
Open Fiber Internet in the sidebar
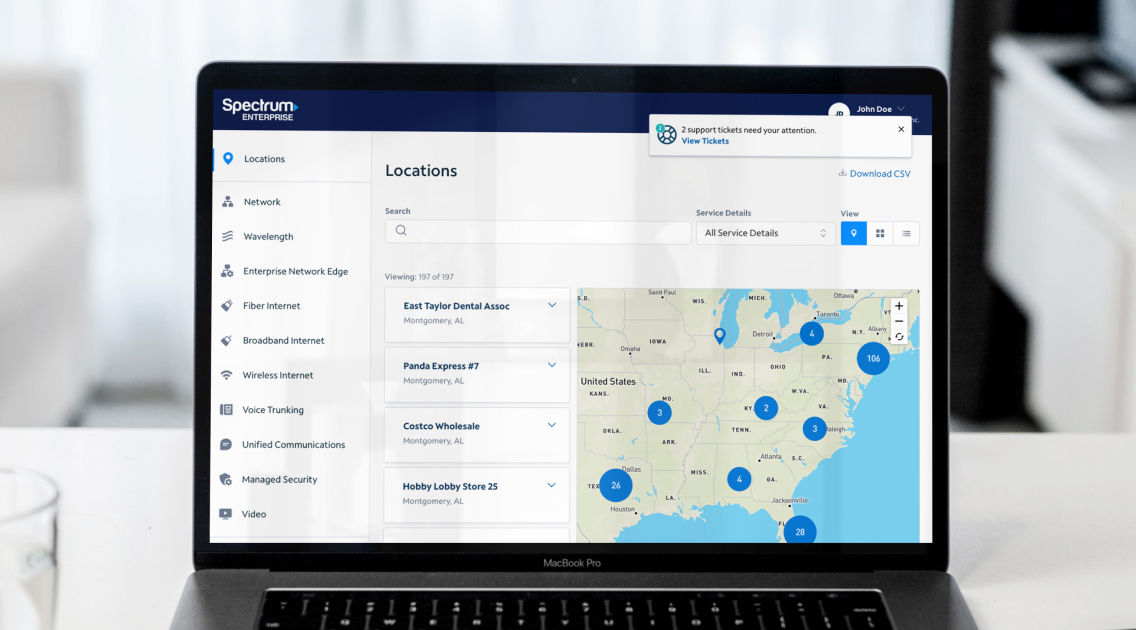pyautogui.click(x=271, y=306)
